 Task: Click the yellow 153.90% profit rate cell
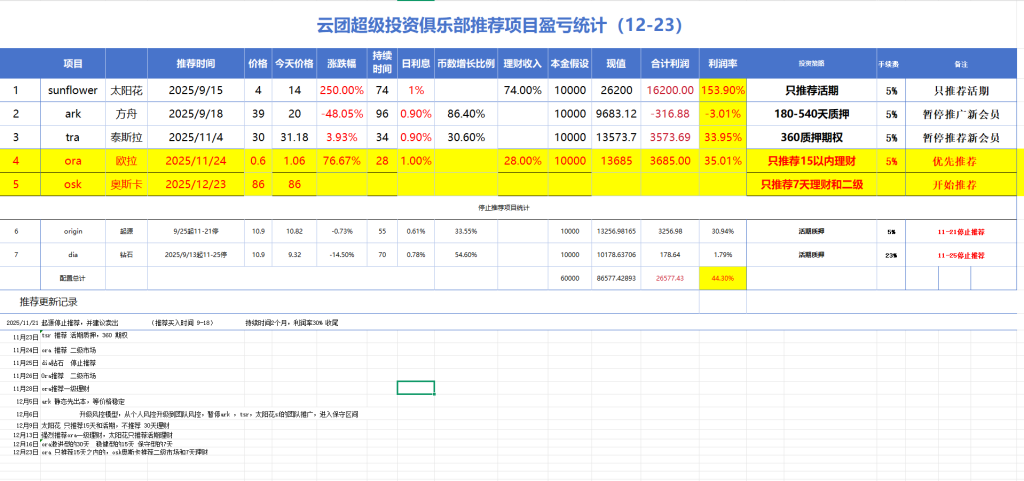[x=722, y=90]
